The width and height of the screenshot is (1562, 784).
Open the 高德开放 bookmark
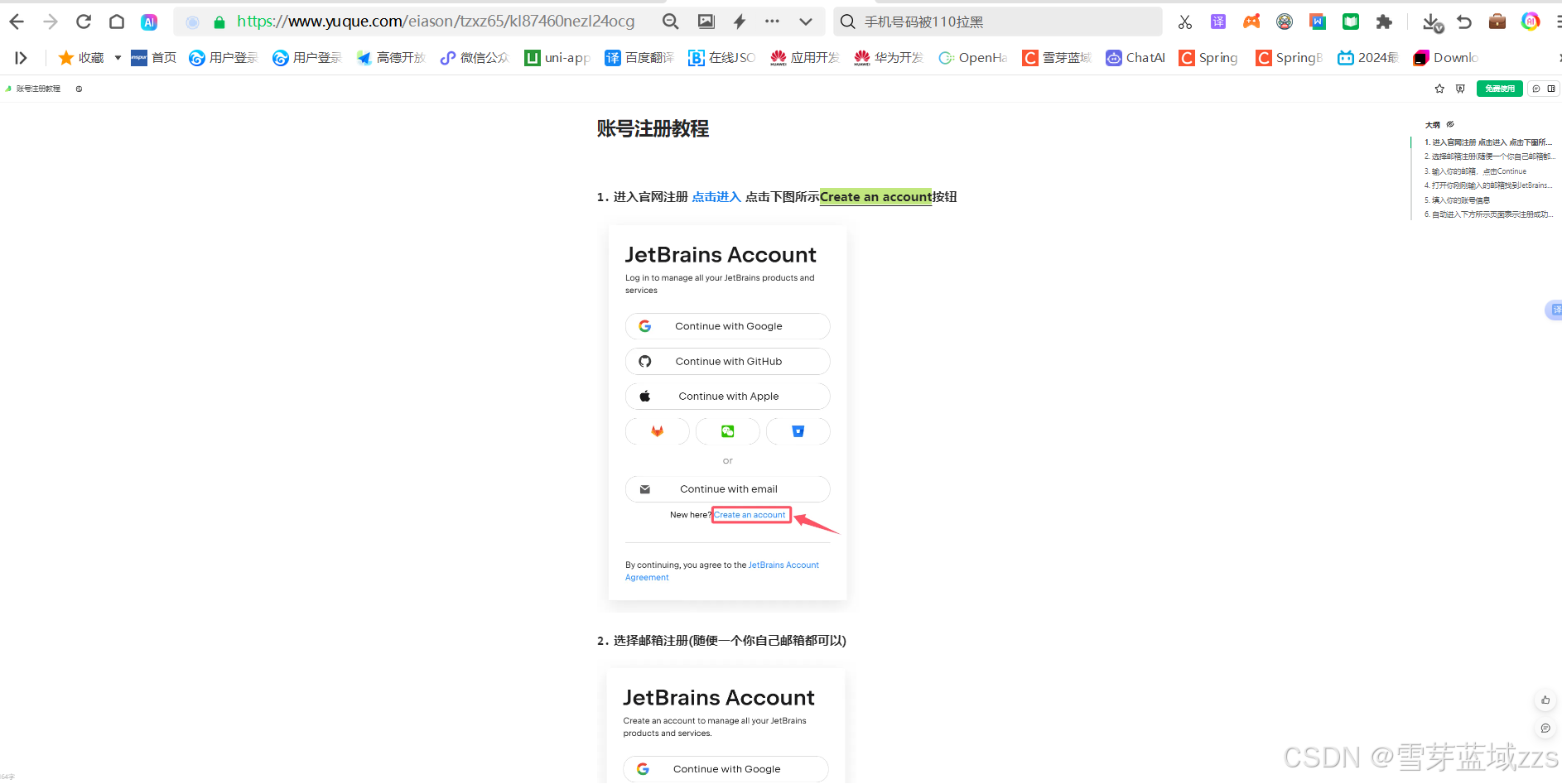(391, 57)
